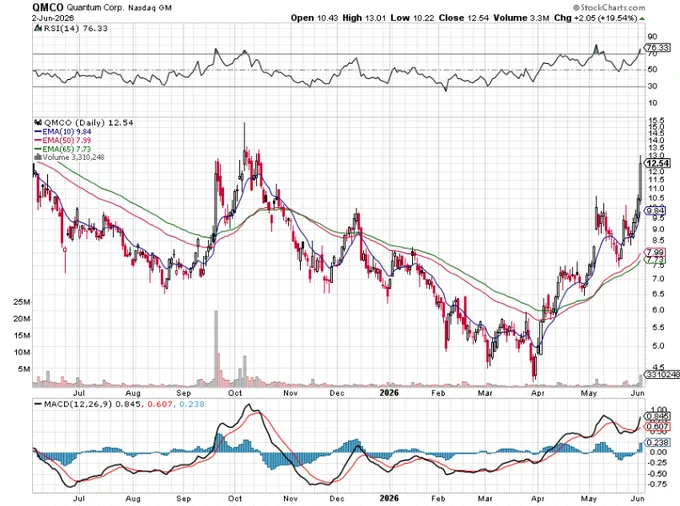Image resolution: width=680 pixels, height=506 pixels.
Task: Click the 7.73 EMA tag on right axis
Action: coord(655,260)
